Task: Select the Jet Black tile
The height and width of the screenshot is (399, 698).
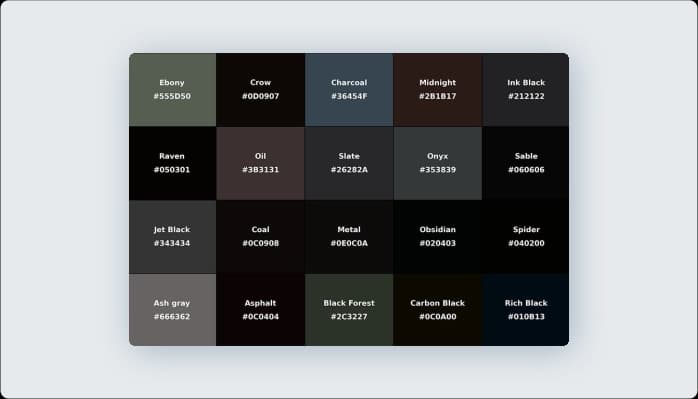Action: (x=173, y=236)
